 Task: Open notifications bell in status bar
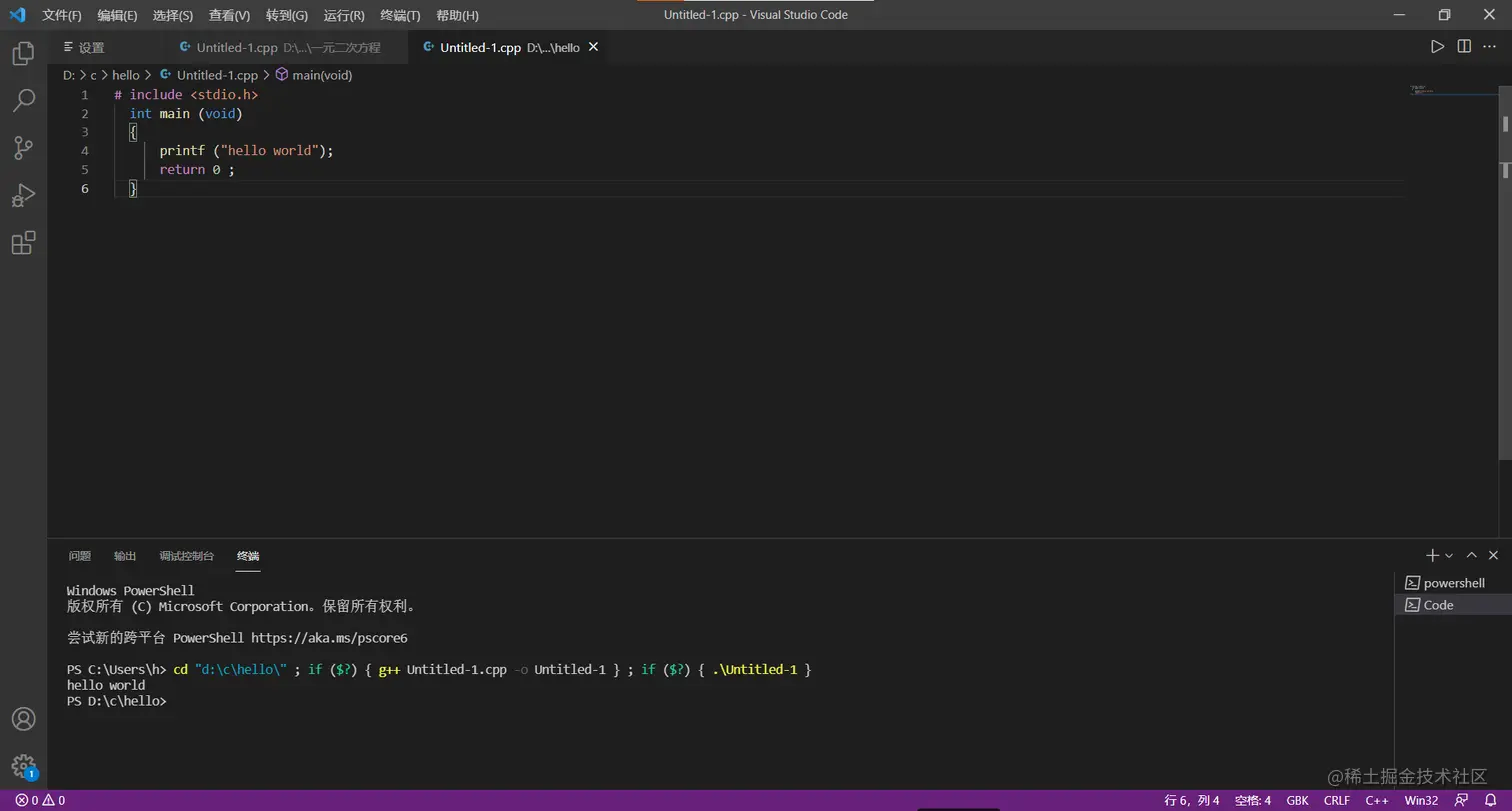point(1490,800)
